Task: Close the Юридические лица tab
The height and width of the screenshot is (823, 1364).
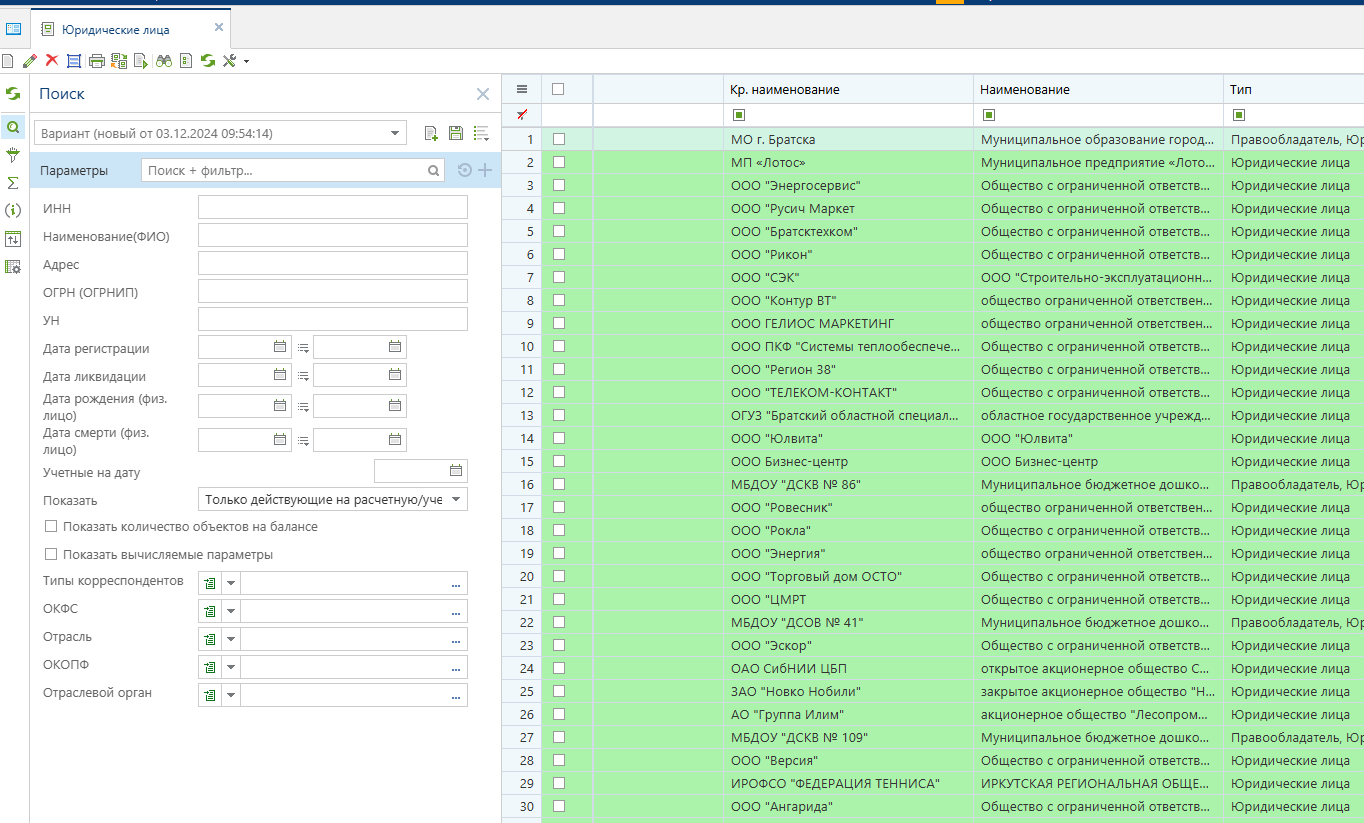Action: pyautogui.click(x=219, y=27)
